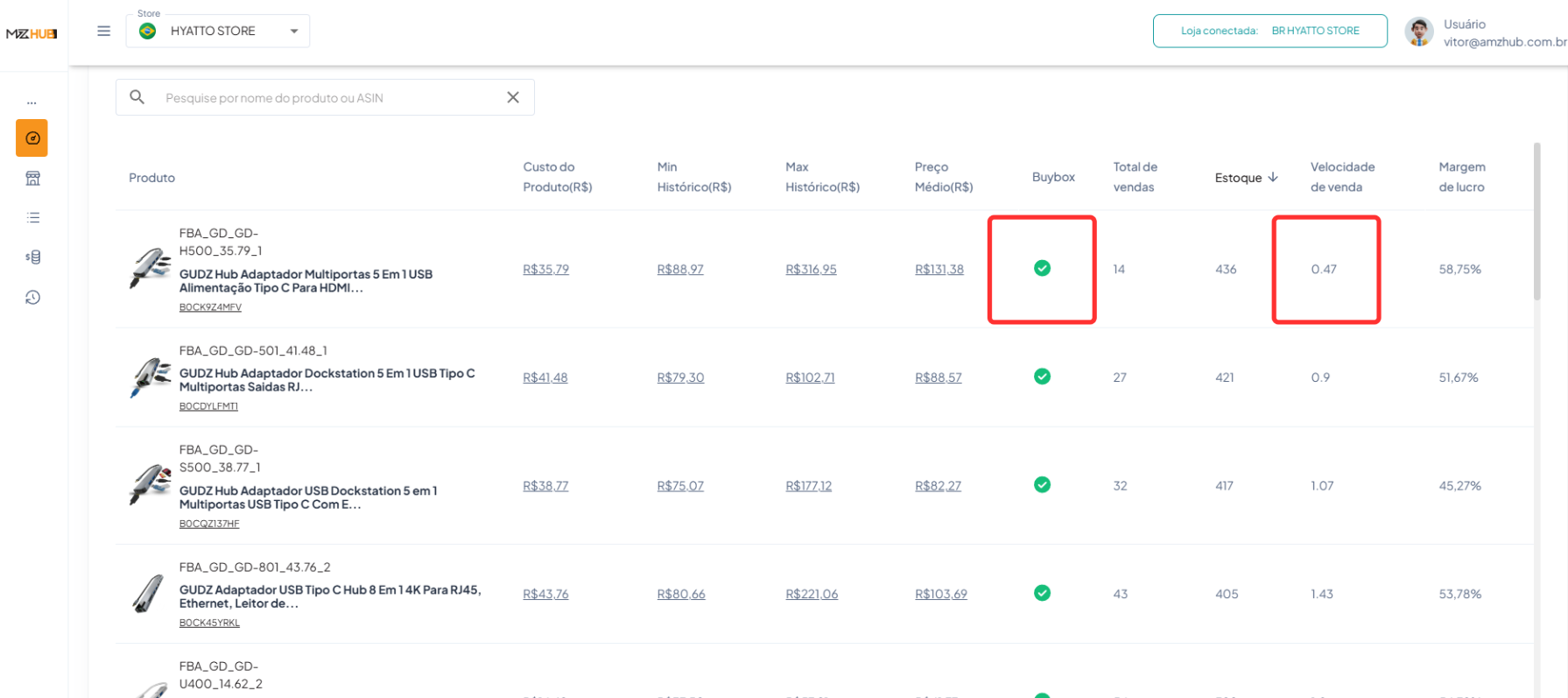Click preço médio R$131,38

point(939,269)
